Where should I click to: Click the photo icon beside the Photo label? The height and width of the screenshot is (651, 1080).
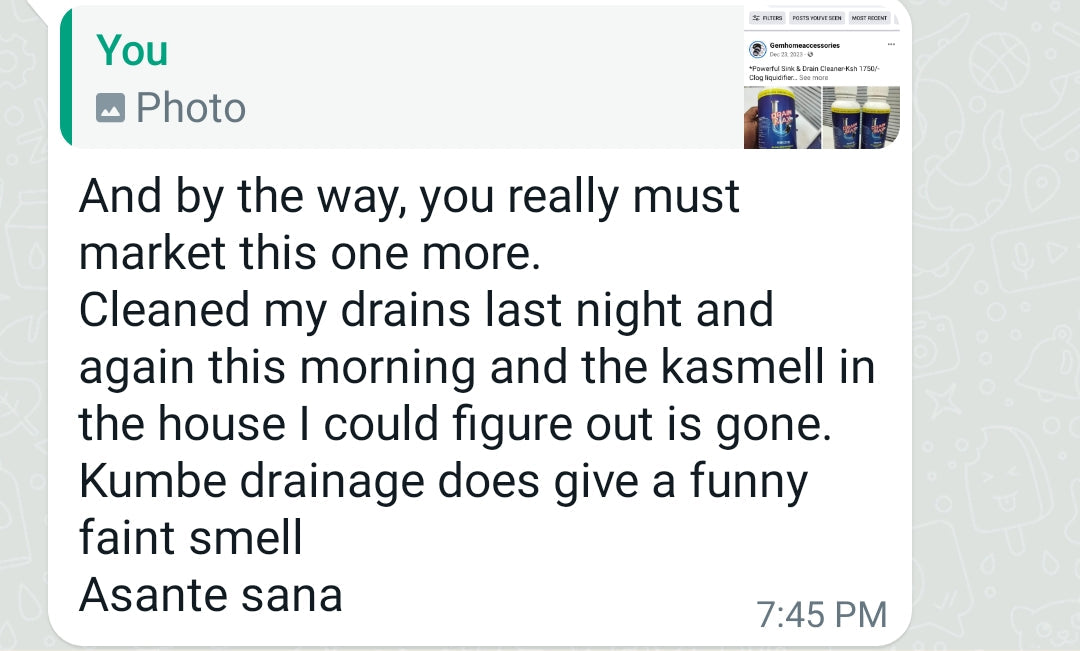[x=110, y=107]
